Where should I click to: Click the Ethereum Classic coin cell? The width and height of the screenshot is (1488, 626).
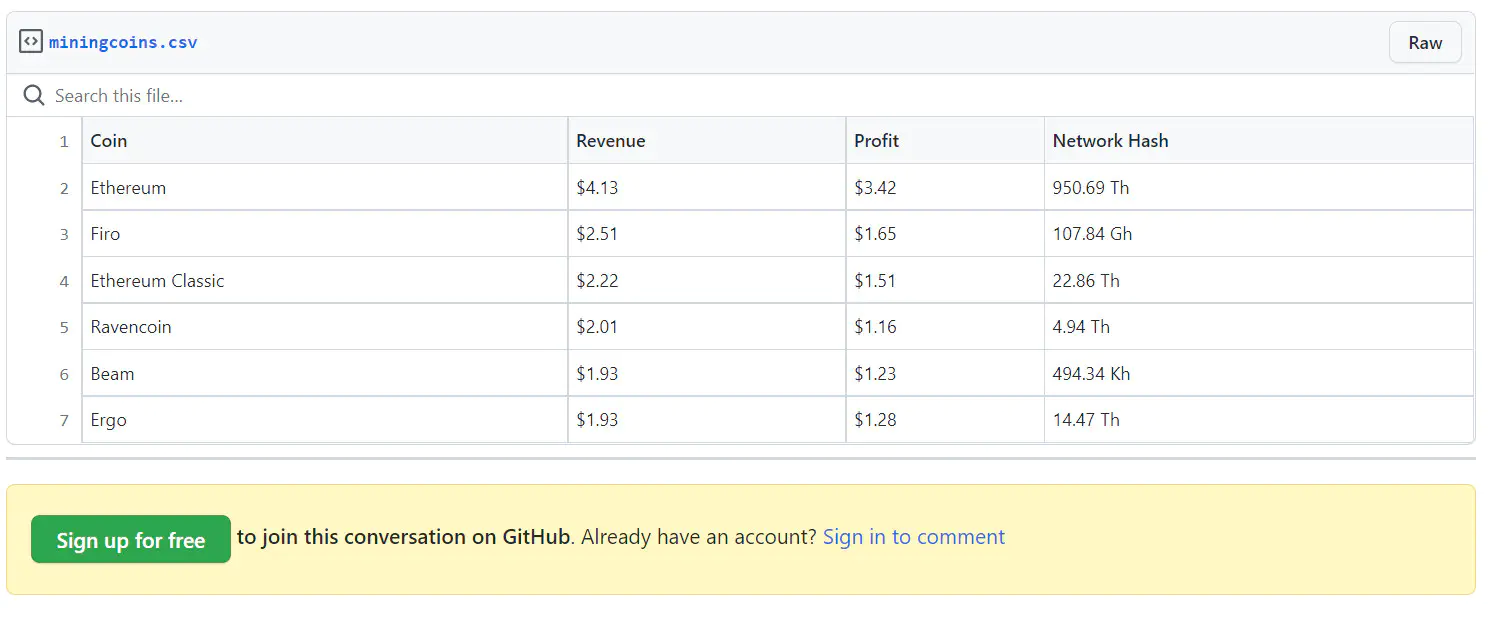click(x=325, y=281)
